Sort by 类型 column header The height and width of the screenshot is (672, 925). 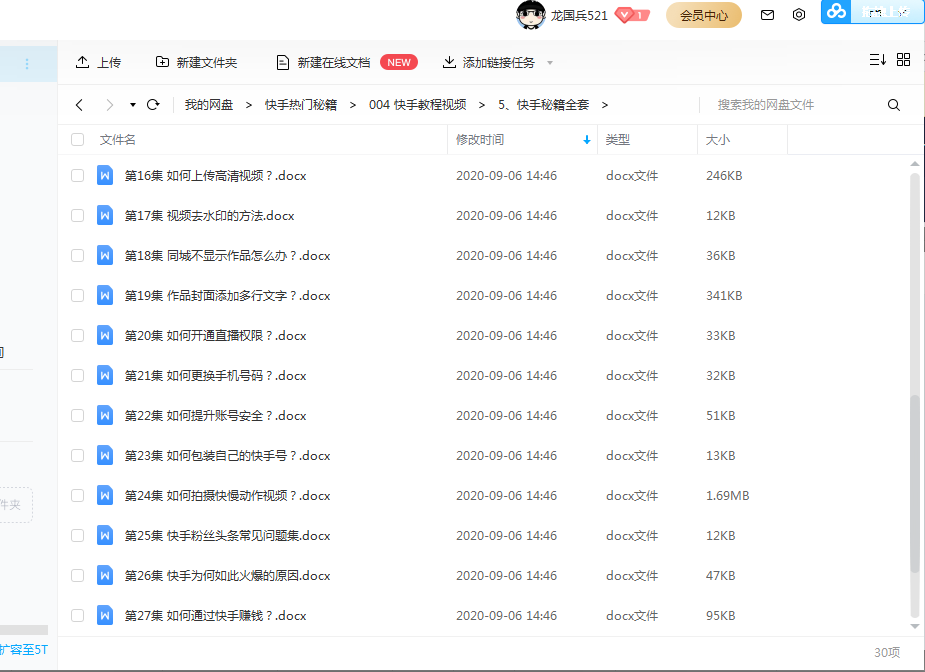click(x=618, y=140)
